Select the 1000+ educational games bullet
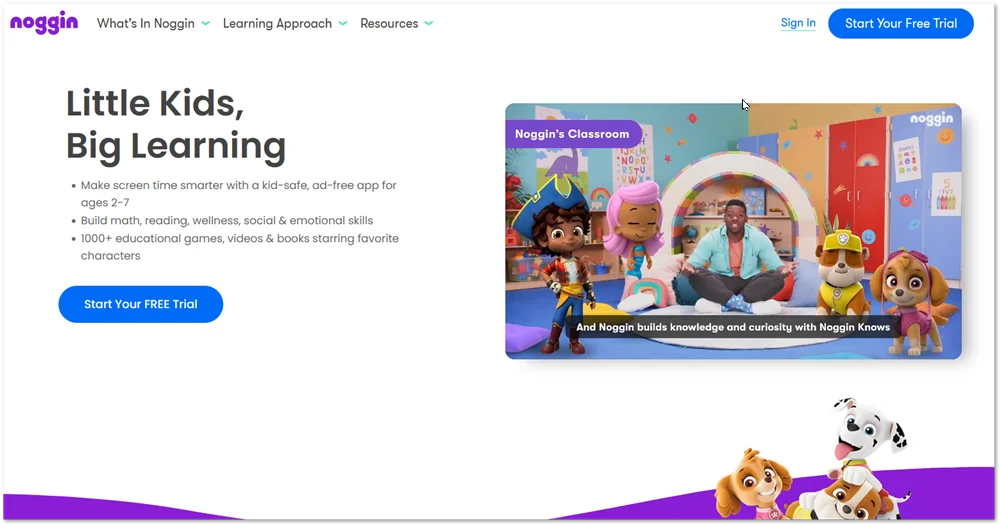1000x525 pixels. 239,246
